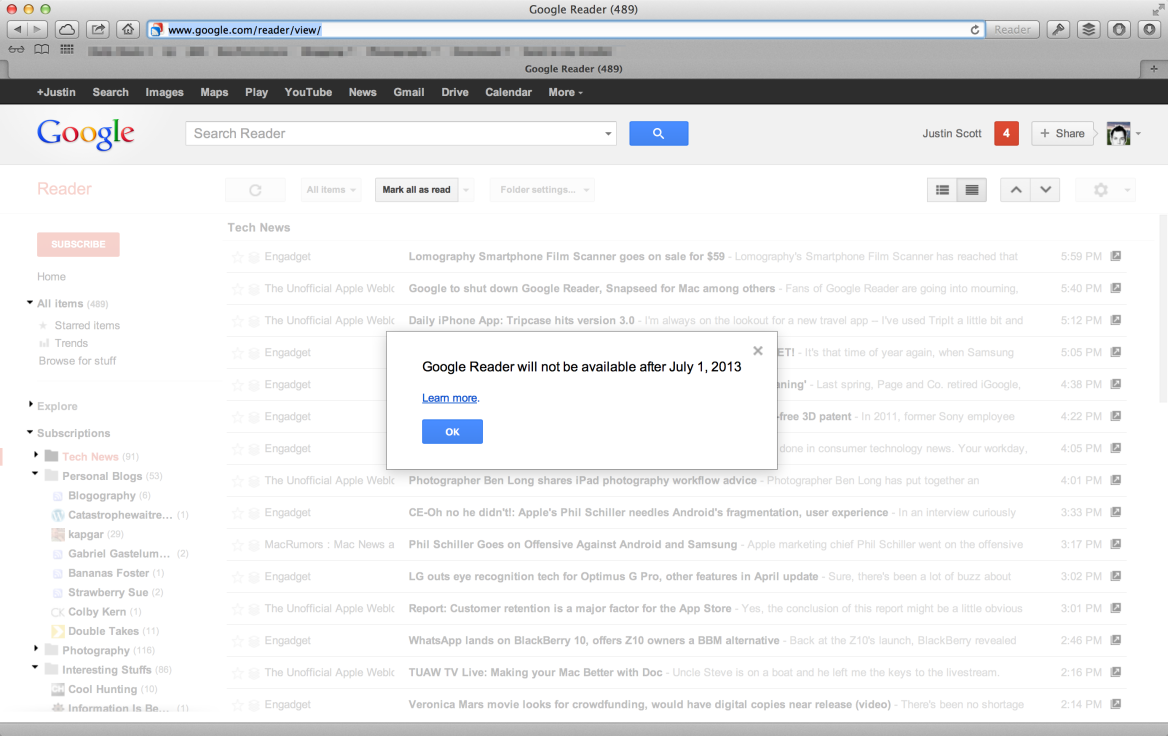Open the settings gear icon
This screenshot has height=736, width=1168.
[1101, 190]
